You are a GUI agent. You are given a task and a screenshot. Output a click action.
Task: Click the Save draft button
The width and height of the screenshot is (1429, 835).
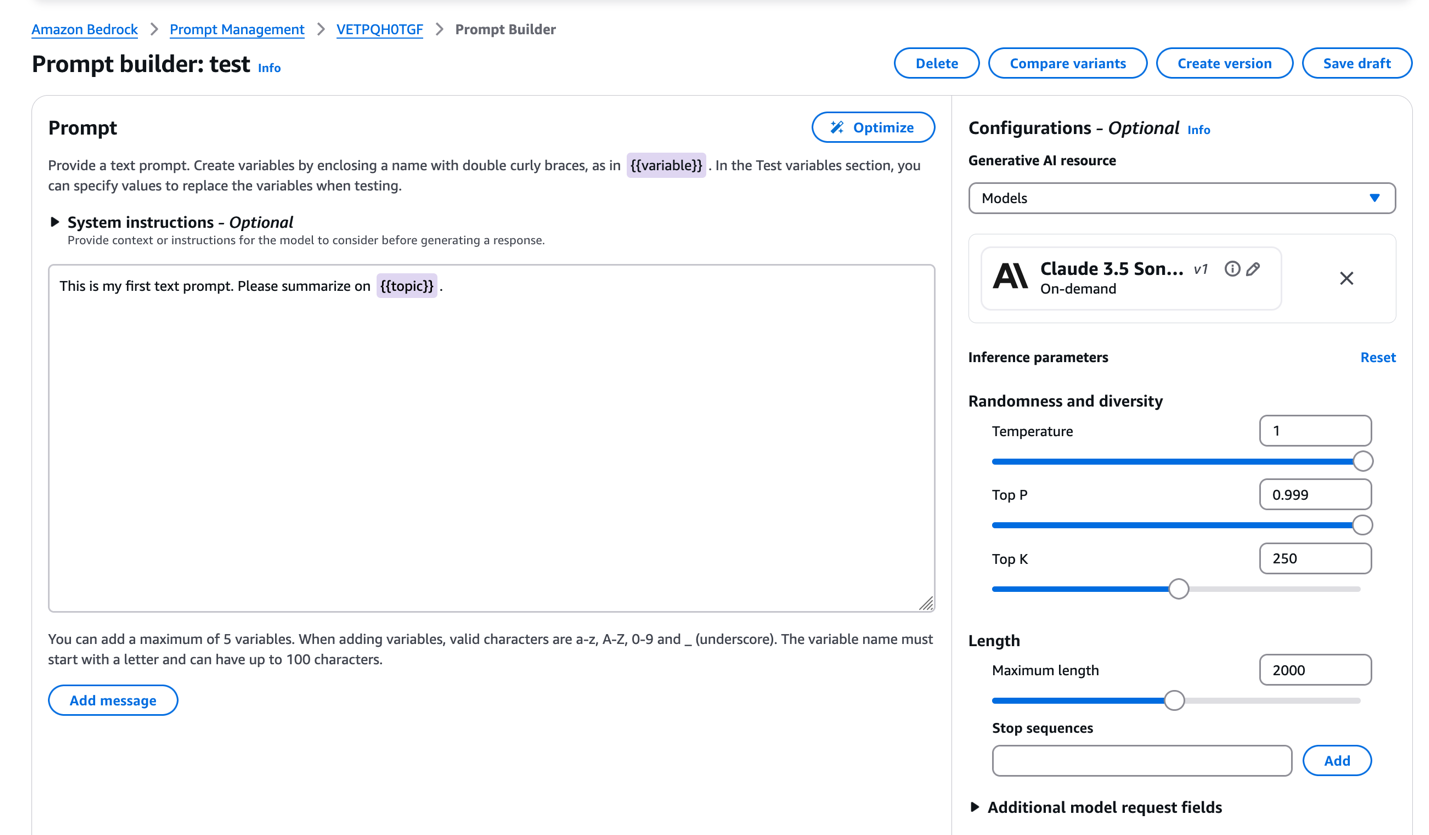click(x=1357, y=63)
